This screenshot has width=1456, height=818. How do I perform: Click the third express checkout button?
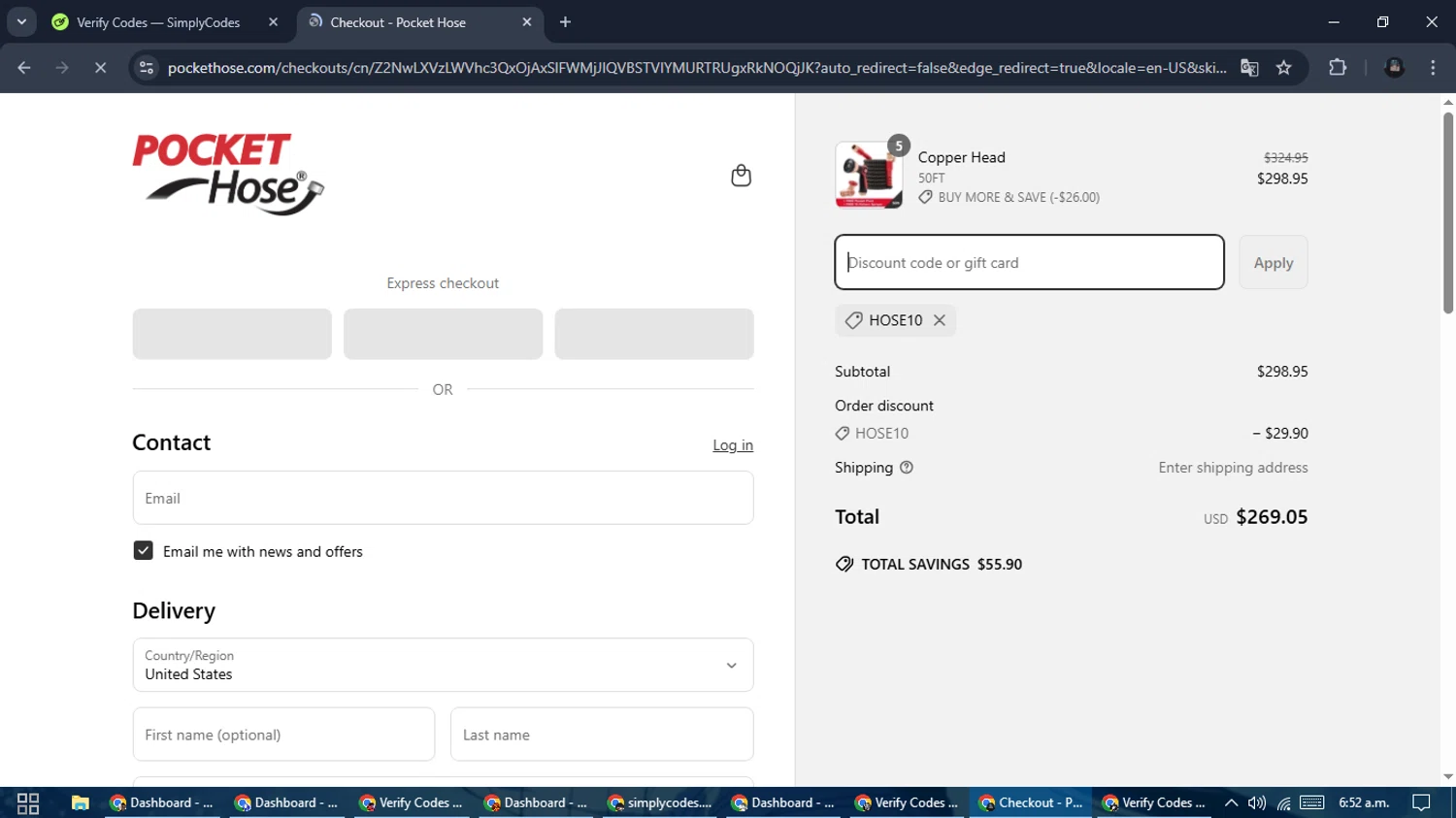click(x=654, y=334)
